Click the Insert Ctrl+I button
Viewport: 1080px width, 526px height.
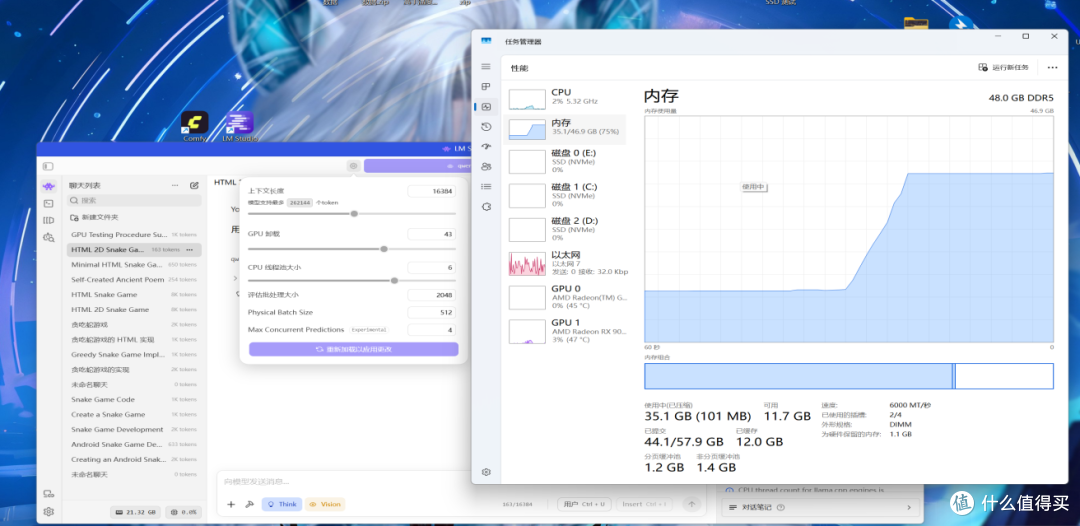(x=645, y=505)
